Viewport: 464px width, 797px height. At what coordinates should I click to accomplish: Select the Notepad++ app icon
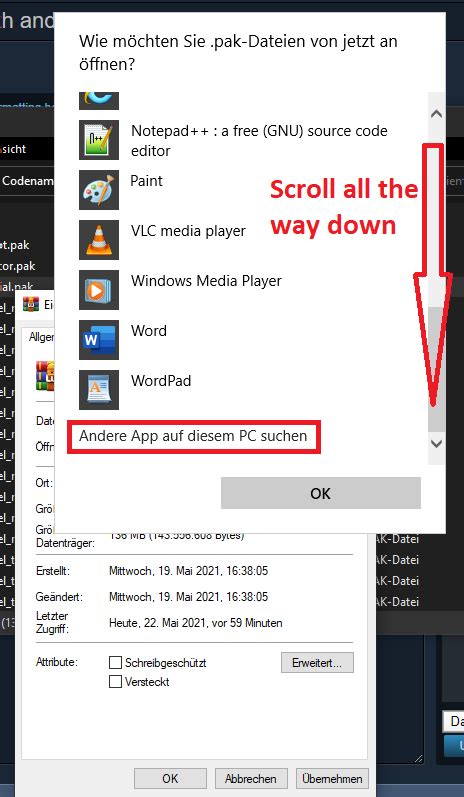99,140
